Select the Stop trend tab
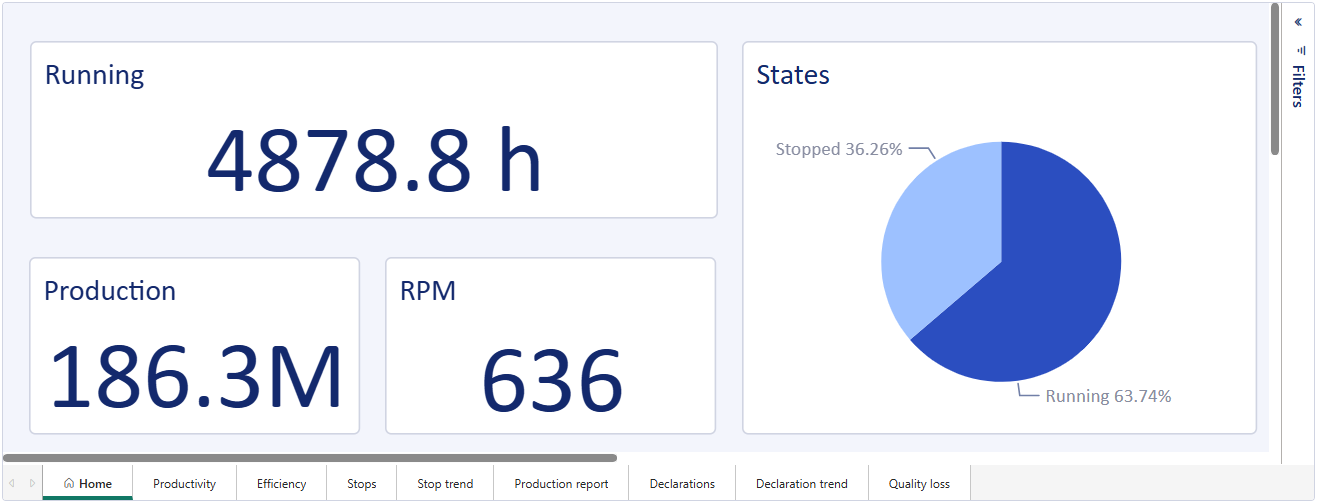The width and height of the screenshot is (1317, 501). coord(445,483)
